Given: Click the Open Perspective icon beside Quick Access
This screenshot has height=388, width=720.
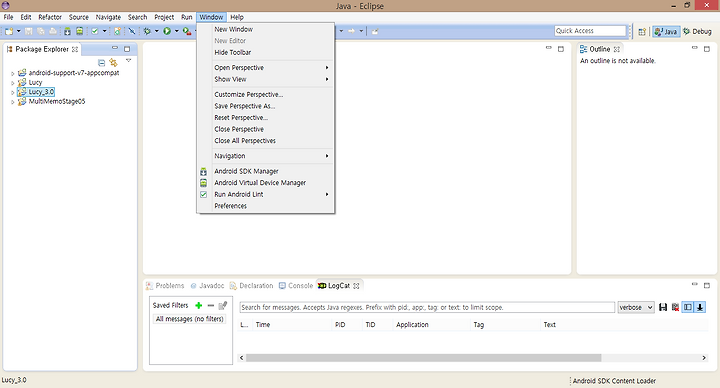Looking at the screenshot, I should (x=642, y=31).
